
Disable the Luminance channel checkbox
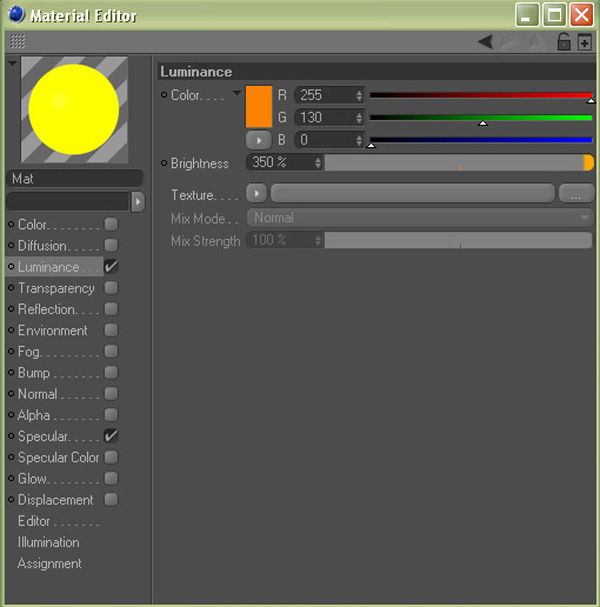(x=111, y=267)
